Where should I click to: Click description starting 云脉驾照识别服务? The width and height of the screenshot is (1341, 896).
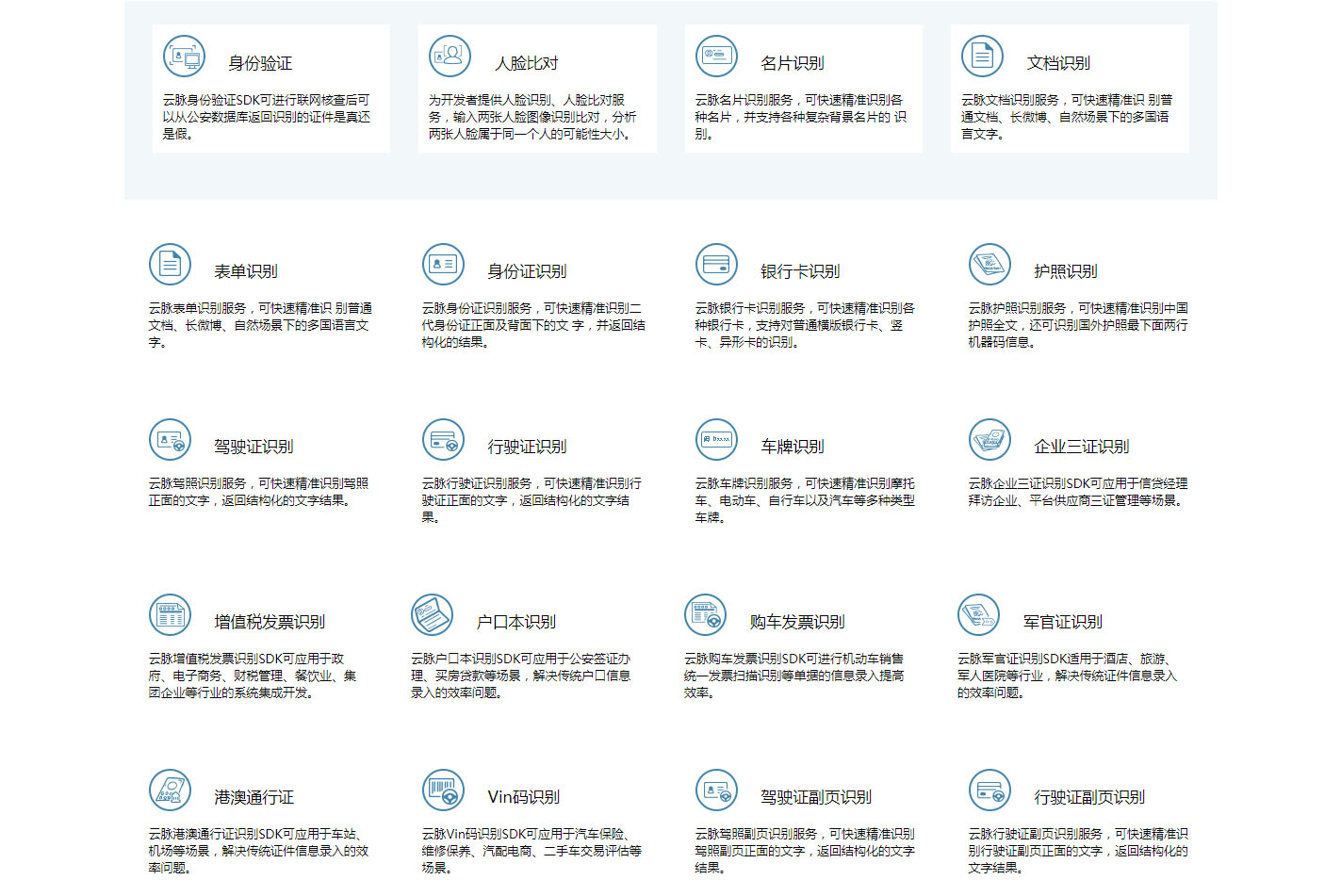(258, 492)
